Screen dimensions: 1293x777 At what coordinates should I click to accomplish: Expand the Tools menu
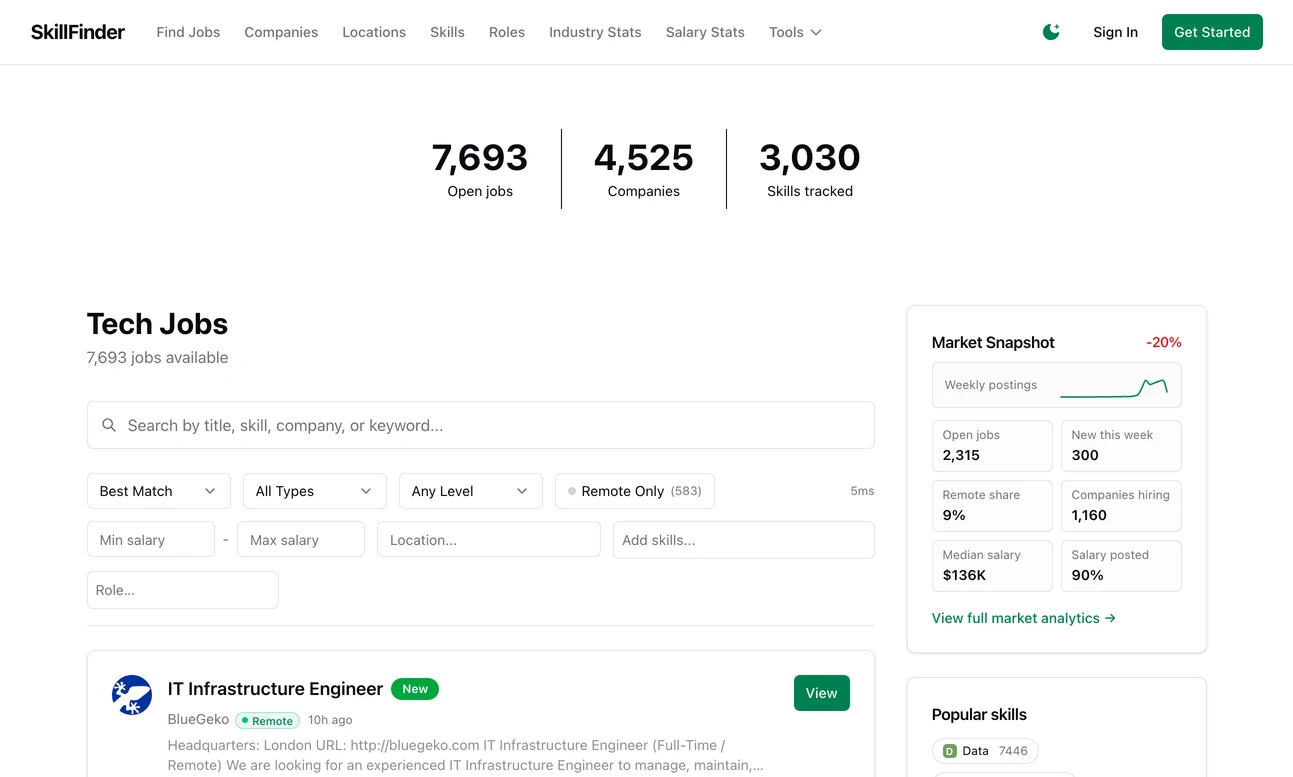click(x=795, y=32)
